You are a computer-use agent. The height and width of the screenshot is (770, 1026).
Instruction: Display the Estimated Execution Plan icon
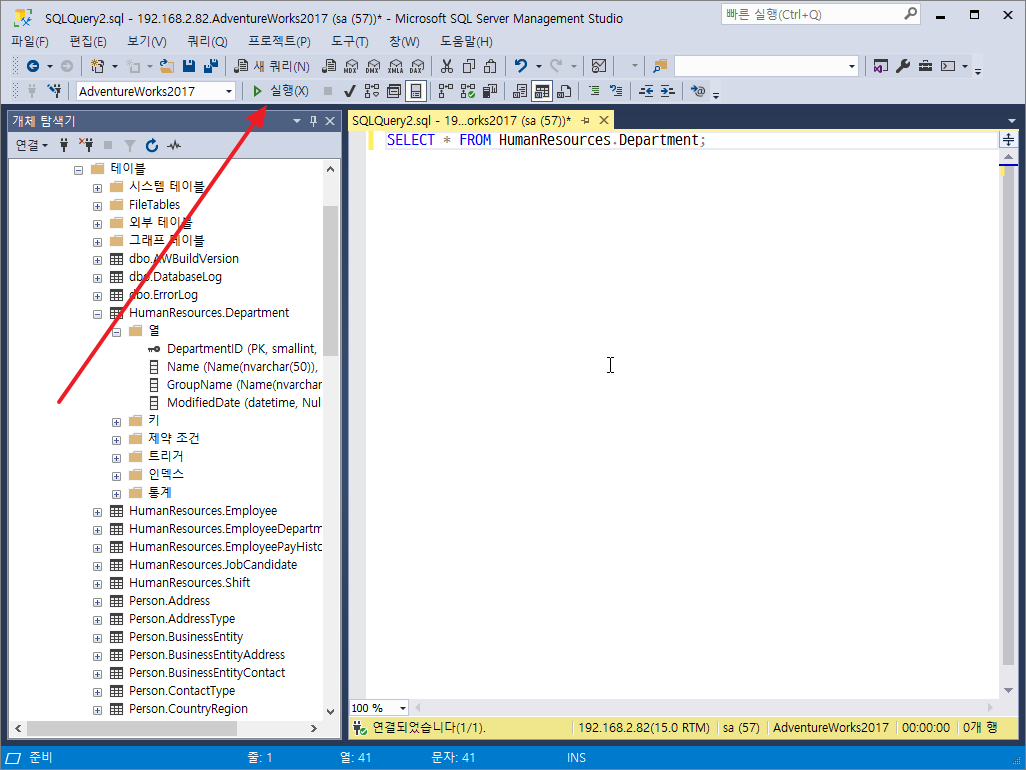[372, 91]
